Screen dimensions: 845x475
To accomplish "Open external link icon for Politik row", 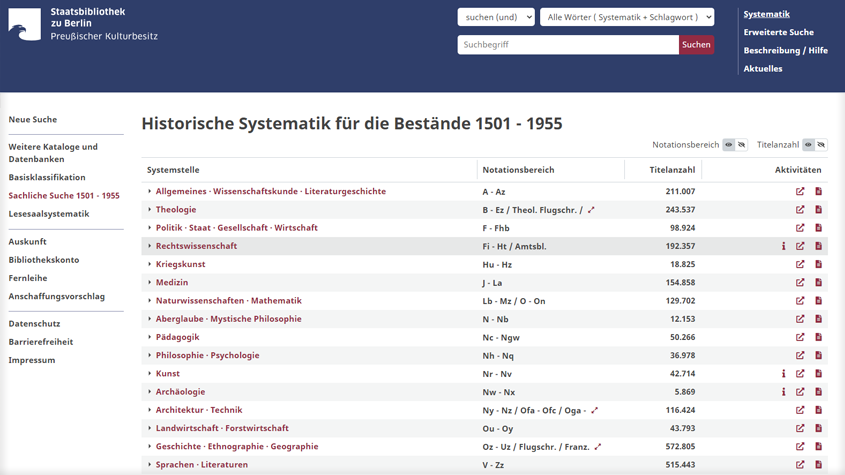I will click(800, 228).
